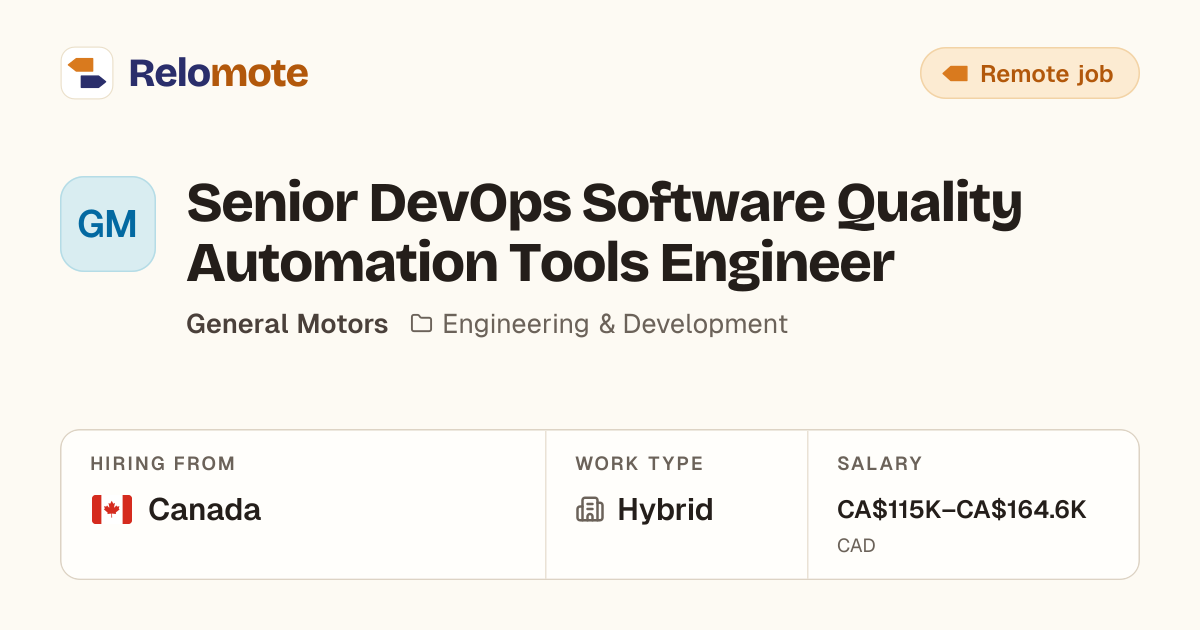The image size is (1200, 630).
Task: Click the CA$115K–CA$164.6K salary range
Action: pyautogui.click(x=962, y=510)
